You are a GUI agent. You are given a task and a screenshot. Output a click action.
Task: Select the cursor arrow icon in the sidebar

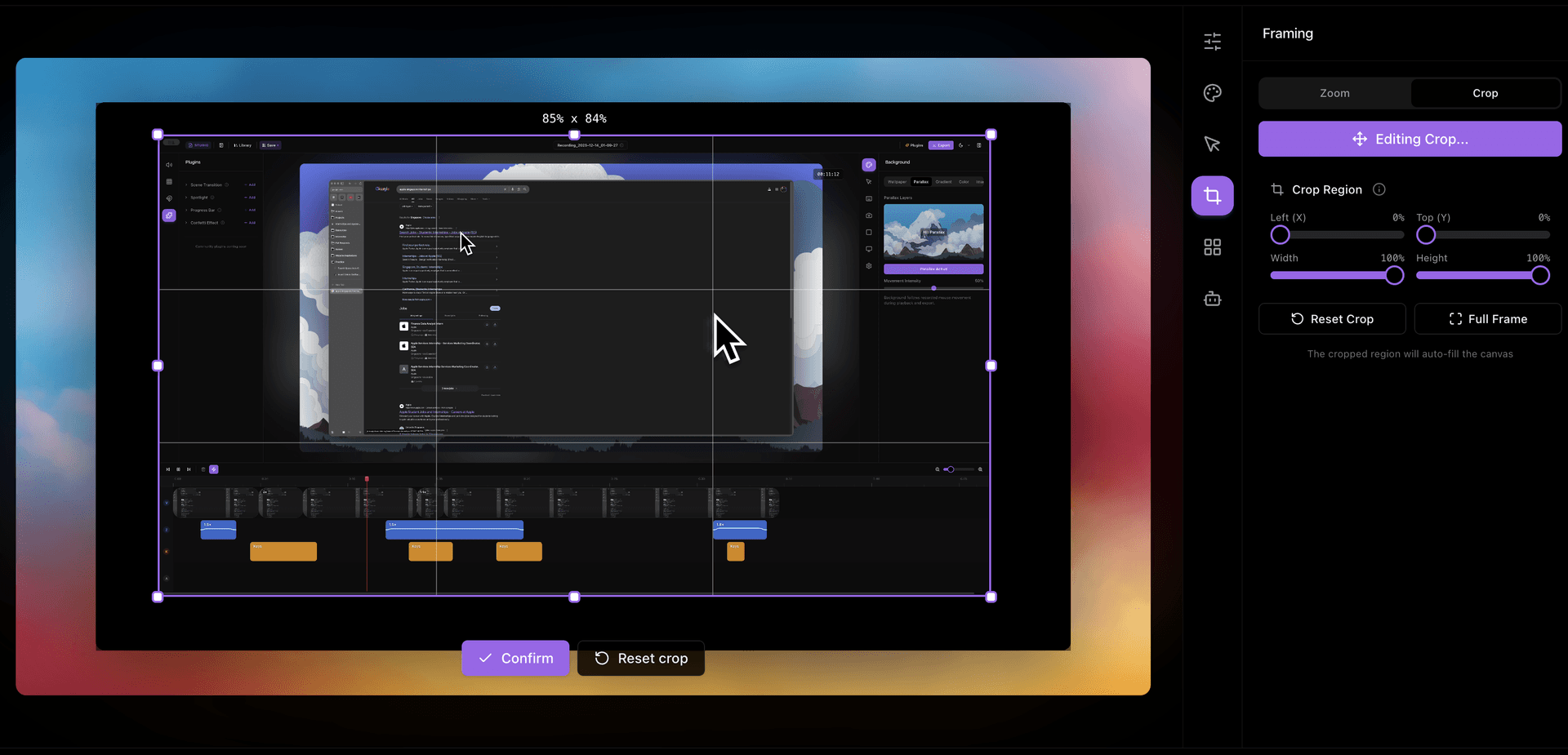click(1212, 144)
